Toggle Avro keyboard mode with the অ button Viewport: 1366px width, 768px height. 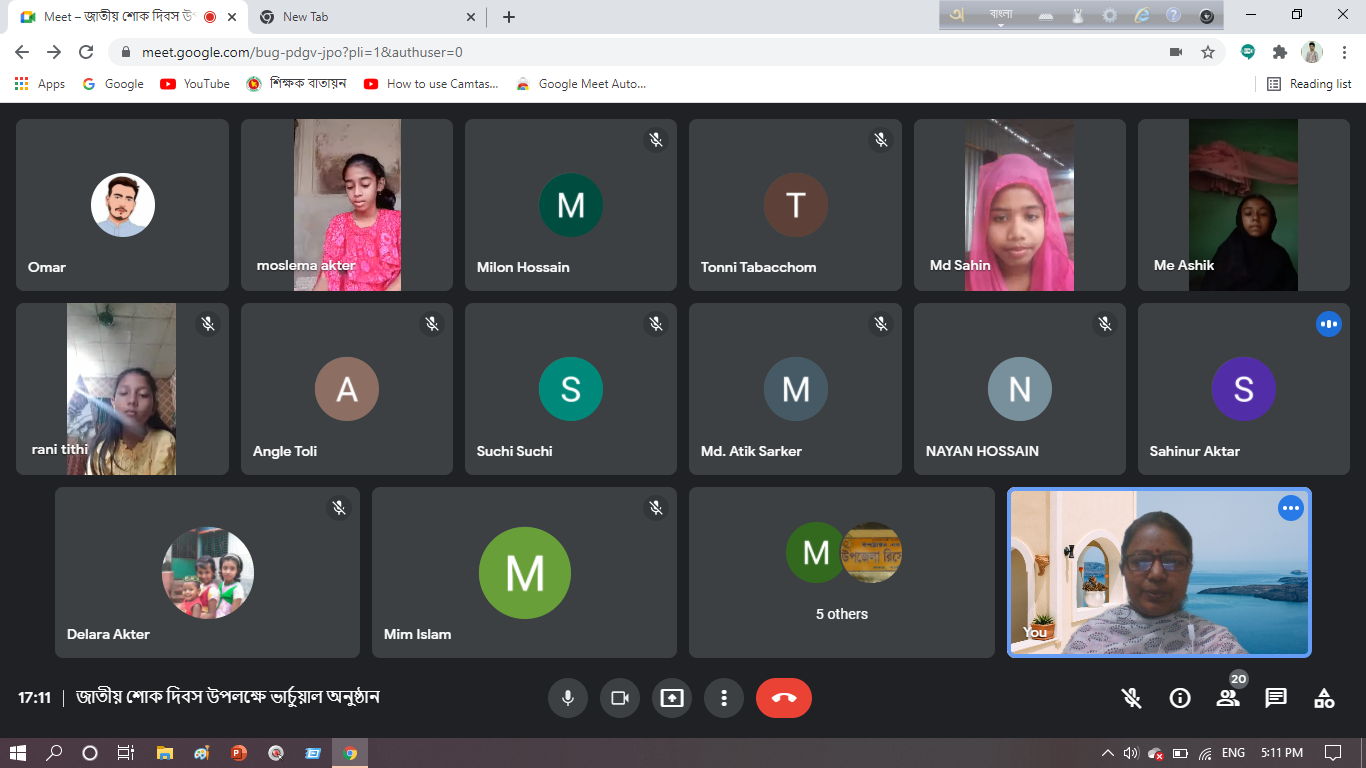coord(957,15)
